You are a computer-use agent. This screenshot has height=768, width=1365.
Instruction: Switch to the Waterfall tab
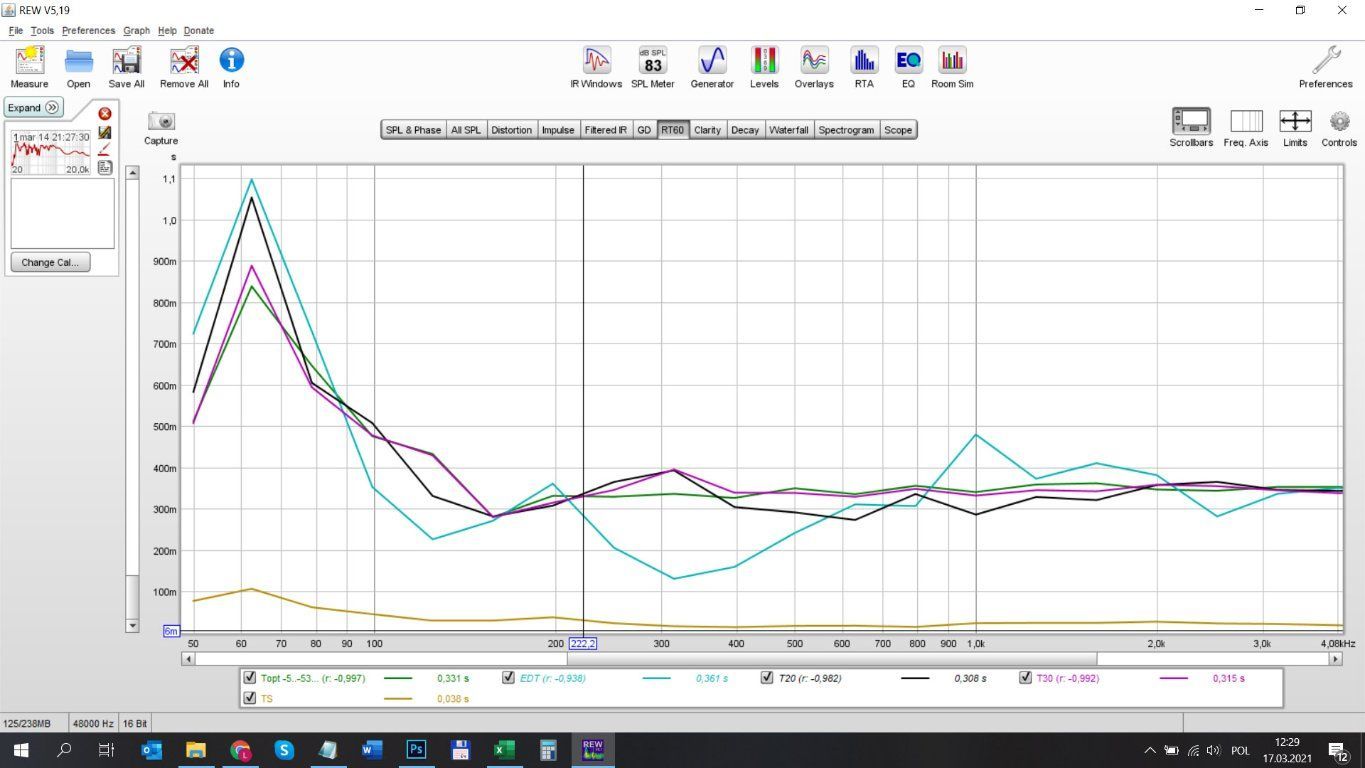click(x=789, y=130)
